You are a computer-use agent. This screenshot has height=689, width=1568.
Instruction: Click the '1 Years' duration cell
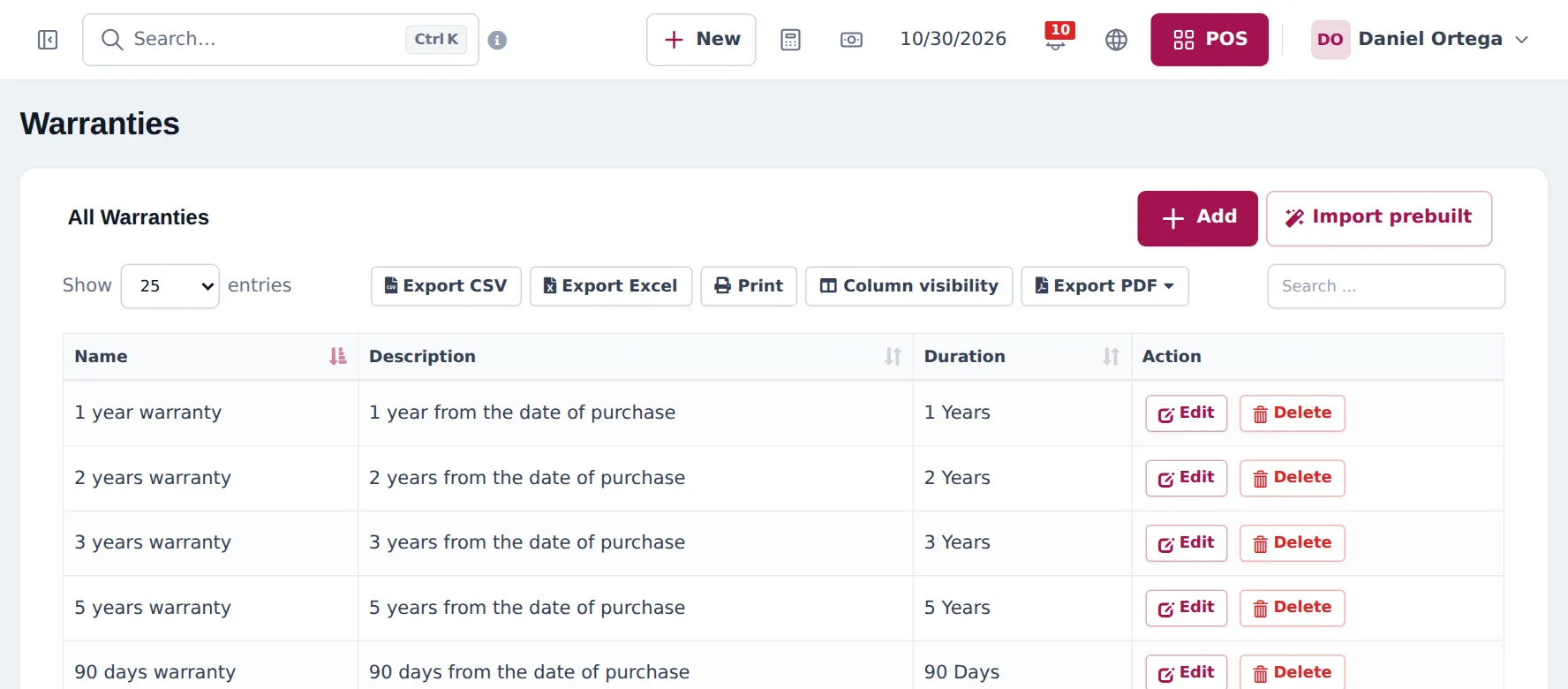pyautogui.click(x=1021, y=413)
